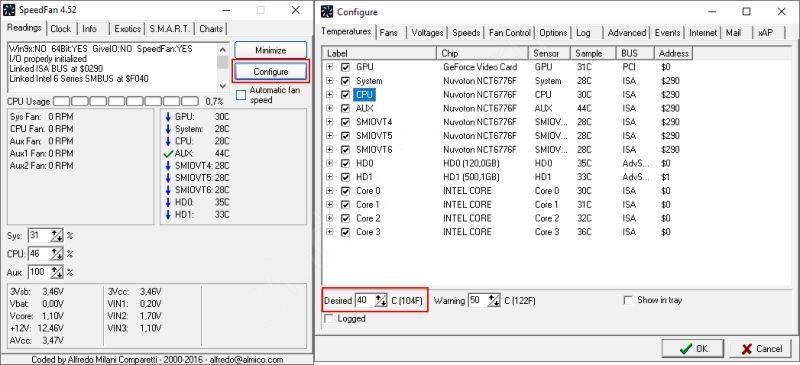The image size is (800, 365).
Task: Expand the HD1 tree row
Action: [x=330, y=177]
